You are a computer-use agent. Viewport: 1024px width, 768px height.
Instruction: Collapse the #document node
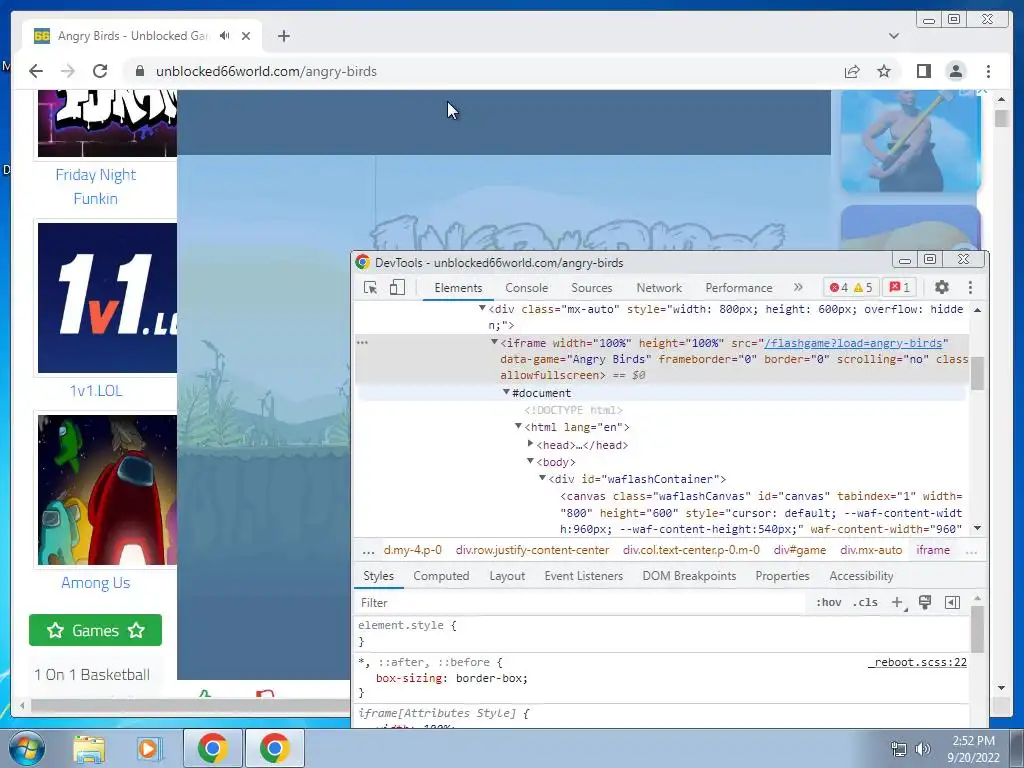tap(506, 392)
